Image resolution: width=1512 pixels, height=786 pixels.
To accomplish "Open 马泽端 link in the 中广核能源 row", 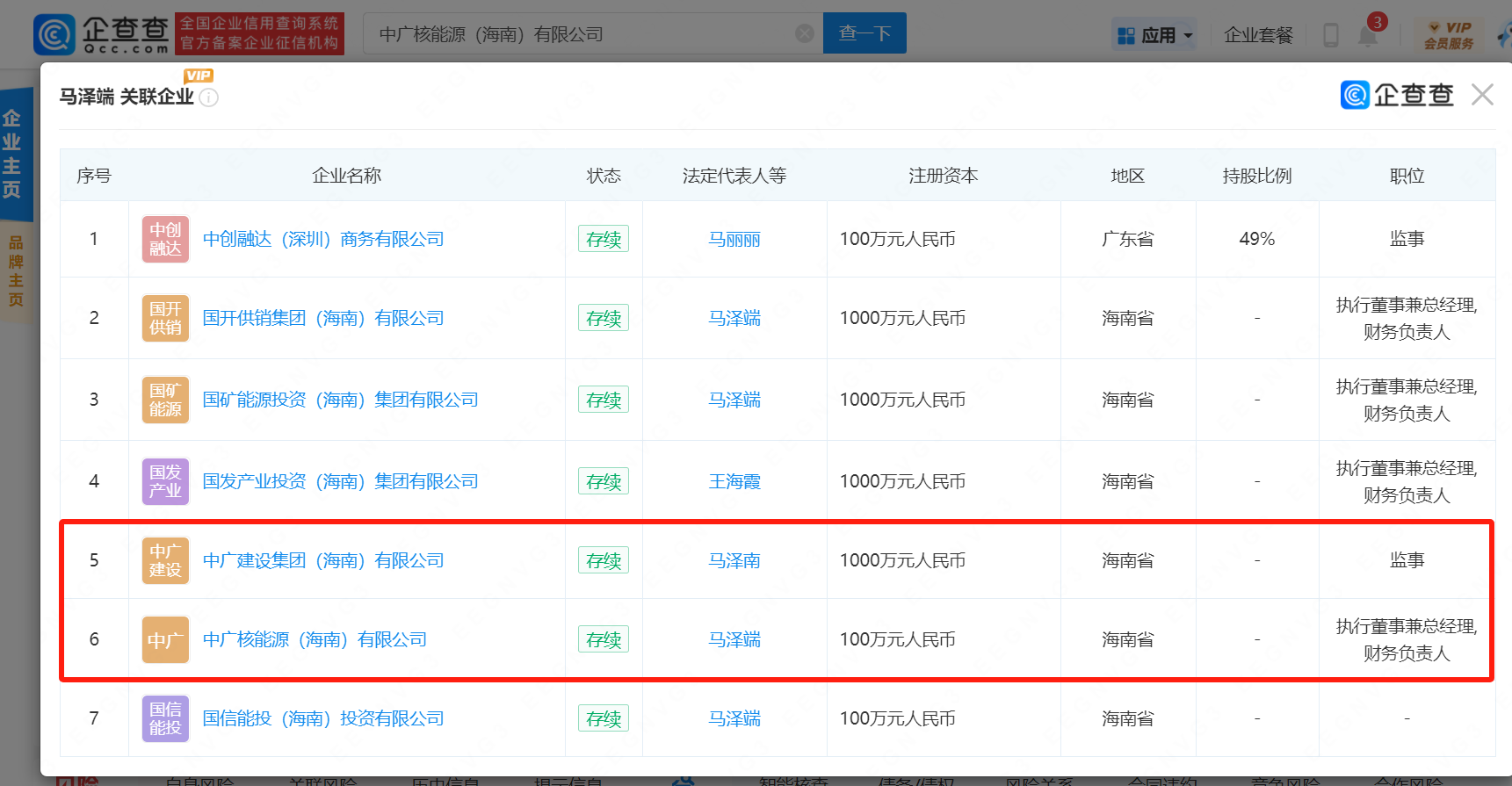I will point(734,639).
